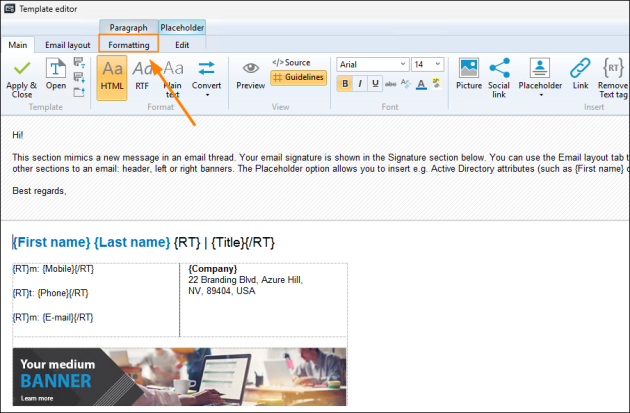Click the 'Learn more' text on the banner
The width and height of the screenshot is (630, 413).
(37, 398)
